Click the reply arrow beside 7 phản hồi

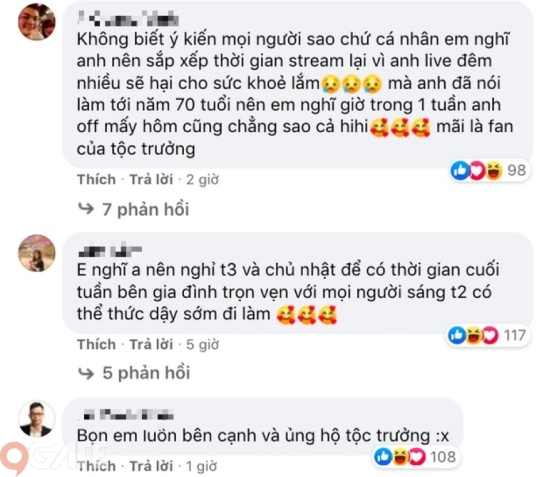tap(86, 209)
